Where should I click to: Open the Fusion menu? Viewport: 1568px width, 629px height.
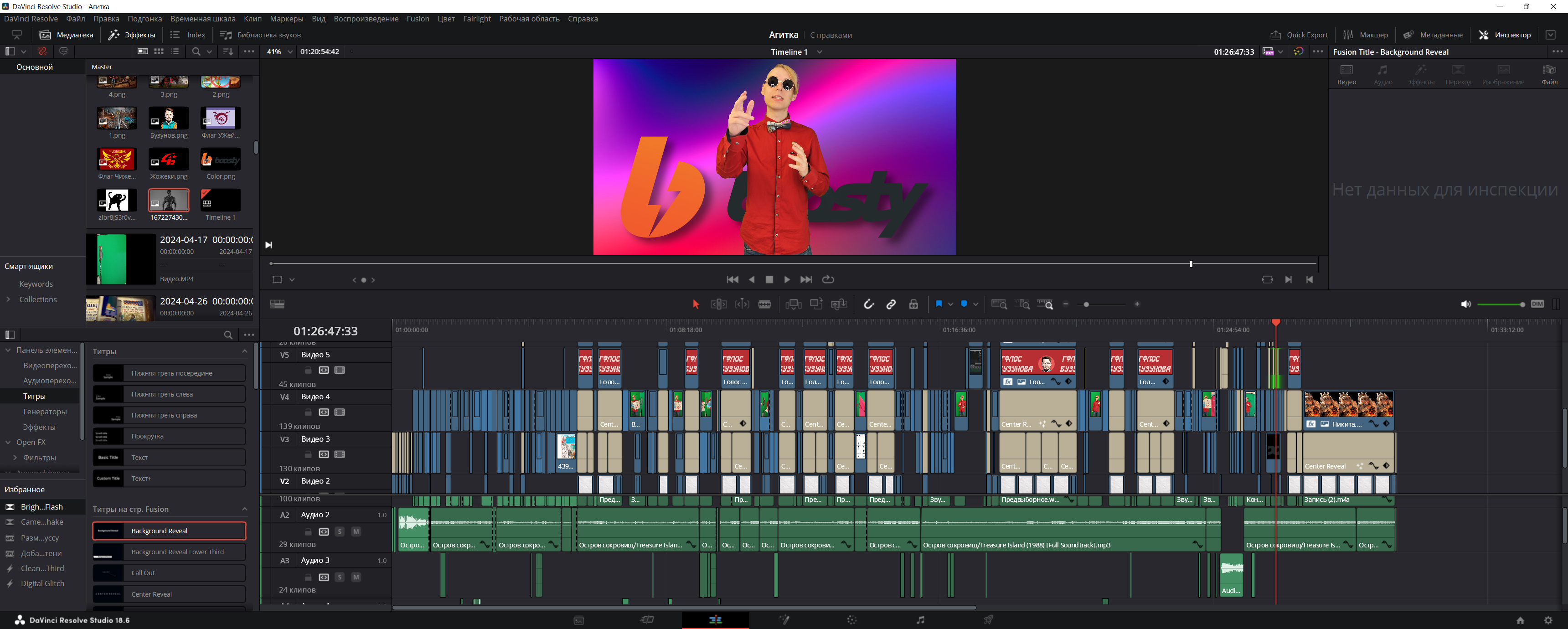pos(418,19)
